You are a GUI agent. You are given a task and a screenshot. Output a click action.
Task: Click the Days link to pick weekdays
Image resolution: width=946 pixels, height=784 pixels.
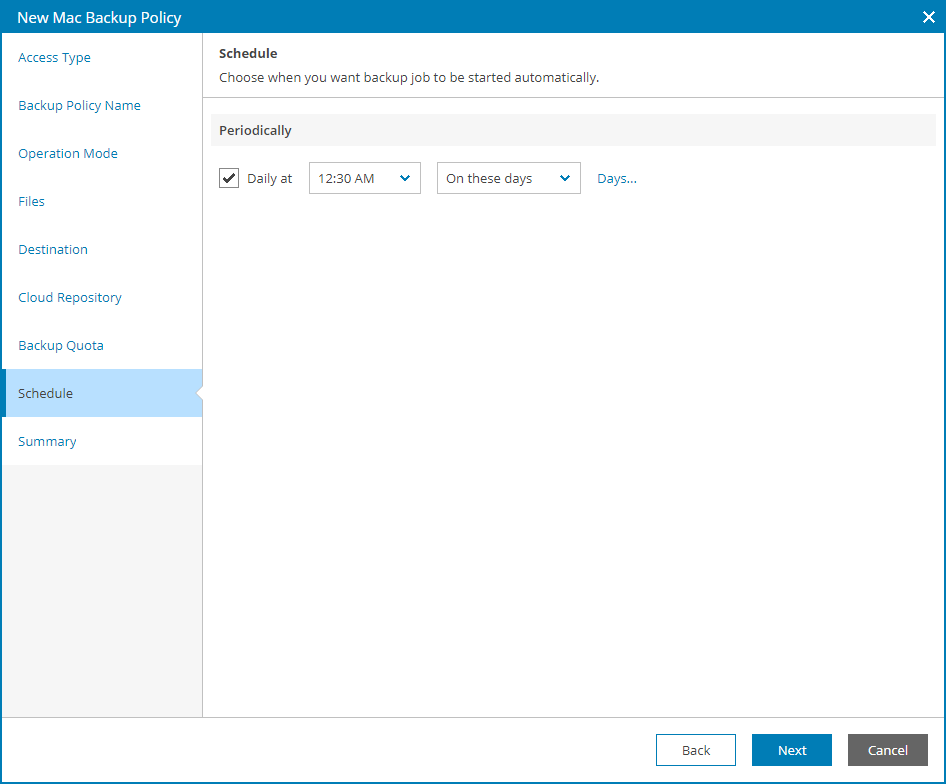(616, 177)
